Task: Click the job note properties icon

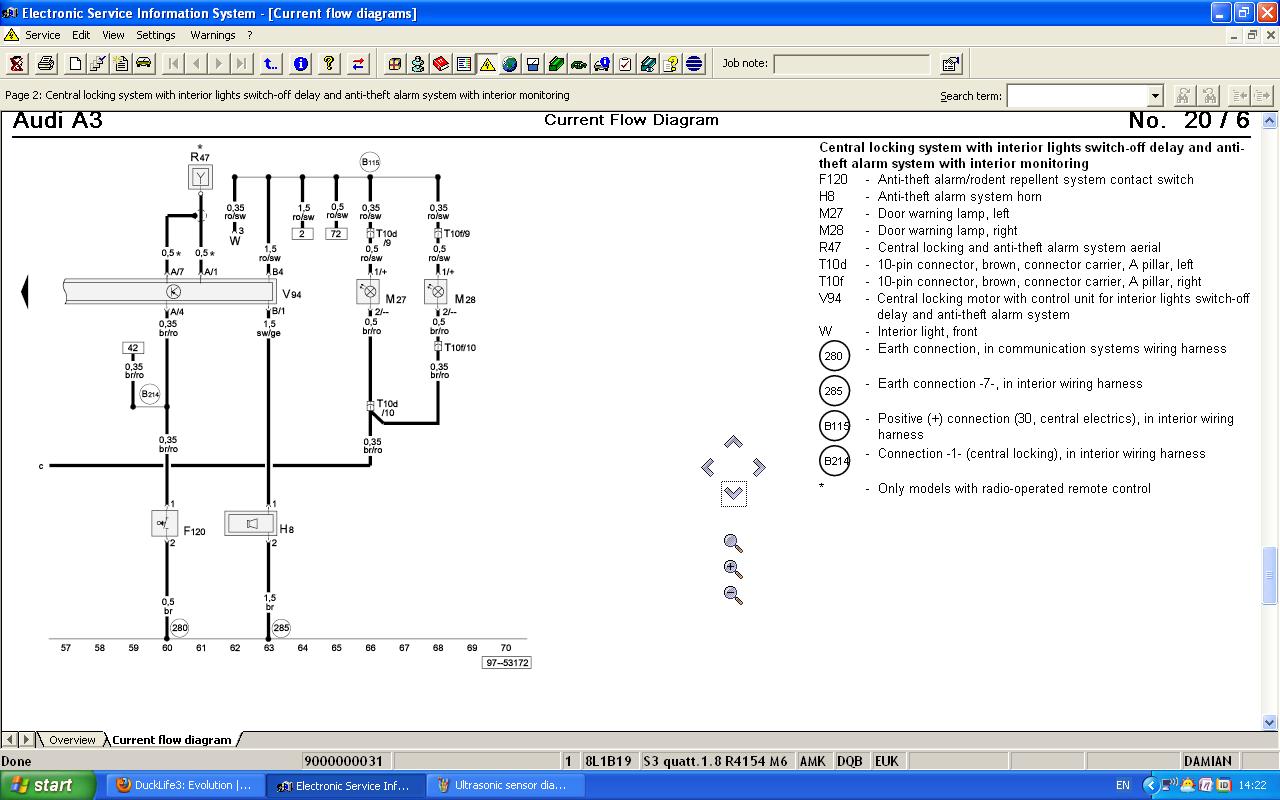Action: pos(951,64)
